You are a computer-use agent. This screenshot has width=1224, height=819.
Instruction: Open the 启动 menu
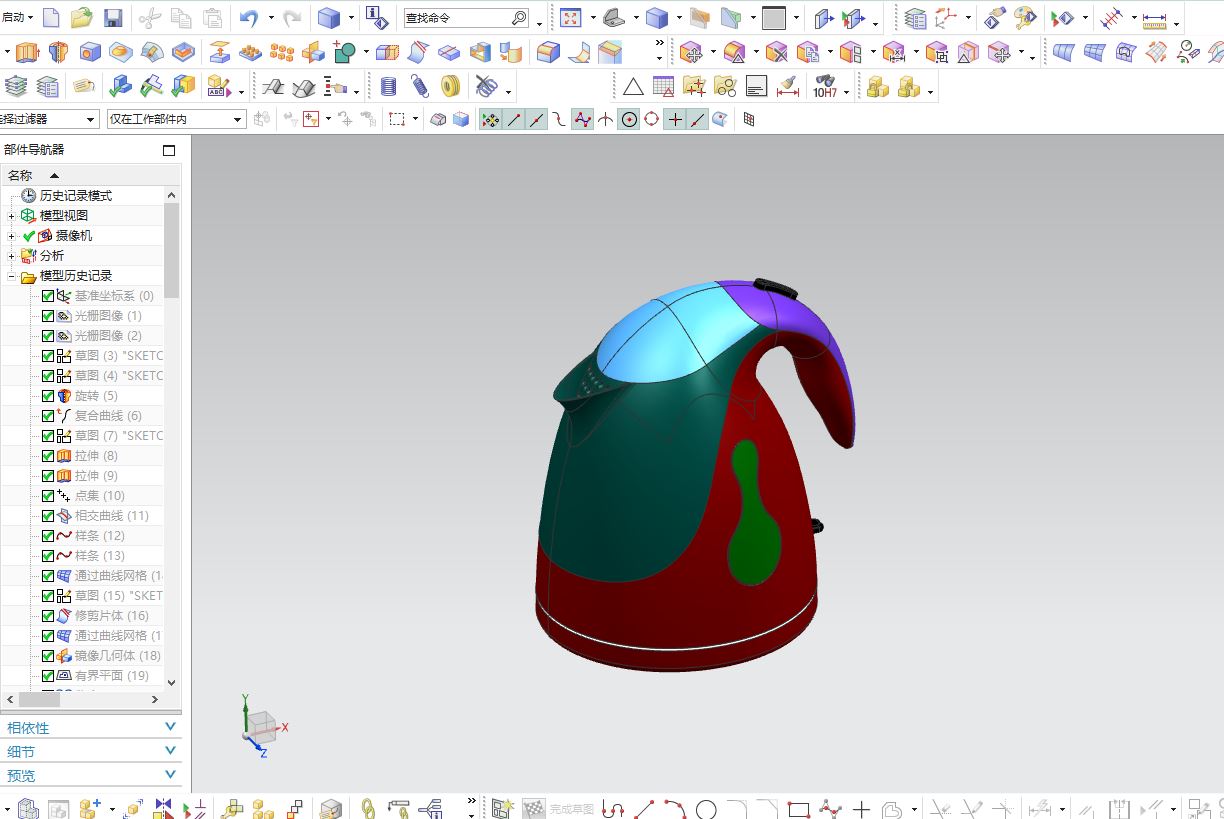[17, 17]
